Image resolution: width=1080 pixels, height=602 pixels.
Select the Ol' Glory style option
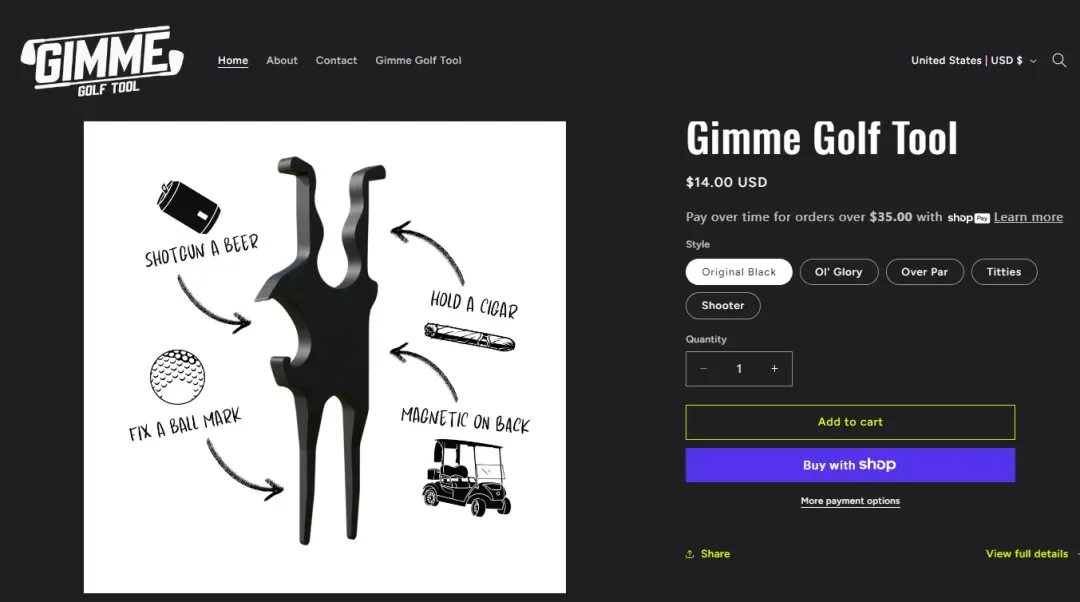point(838,272)
